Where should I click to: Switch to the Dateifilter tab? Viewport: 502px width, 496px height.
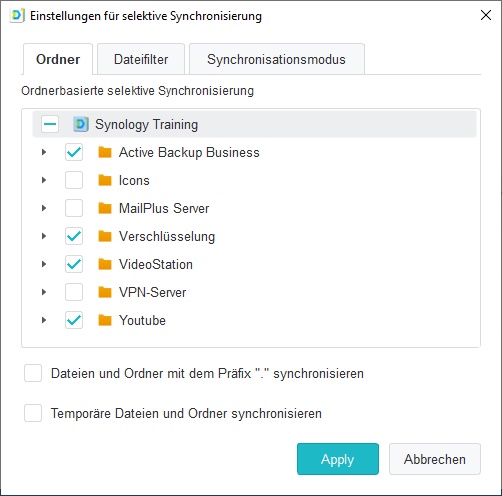pos(141,59)
